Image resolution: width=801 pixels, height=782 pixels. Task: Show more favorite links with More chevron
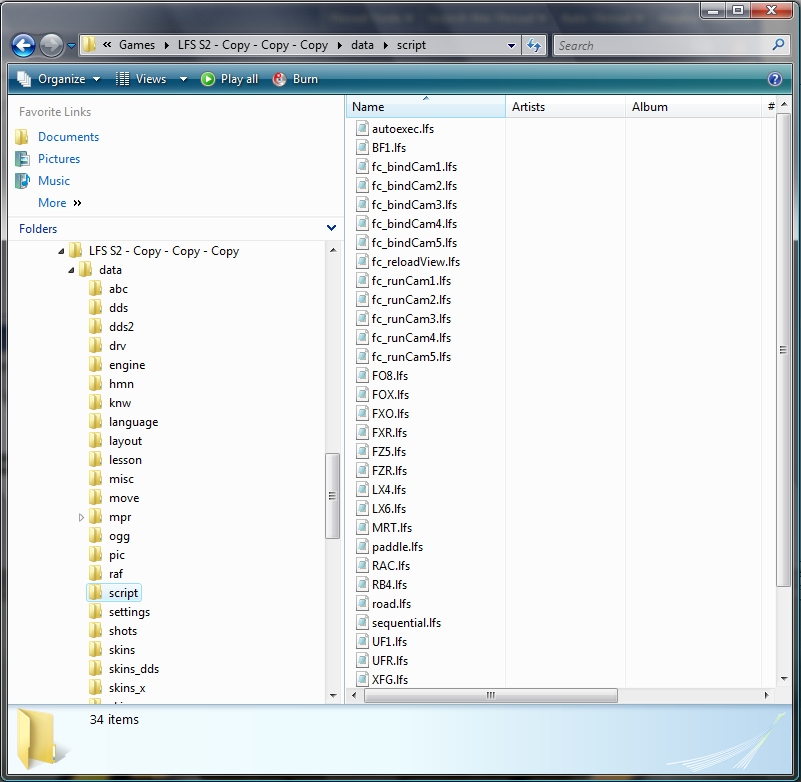pyautogui.click(x=77, y=203)
